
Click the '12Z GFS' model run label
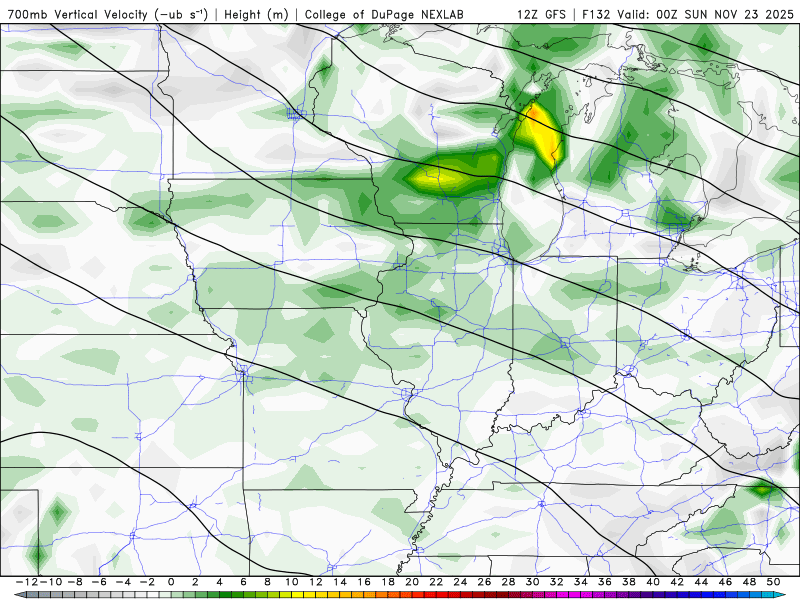(541, 14)
